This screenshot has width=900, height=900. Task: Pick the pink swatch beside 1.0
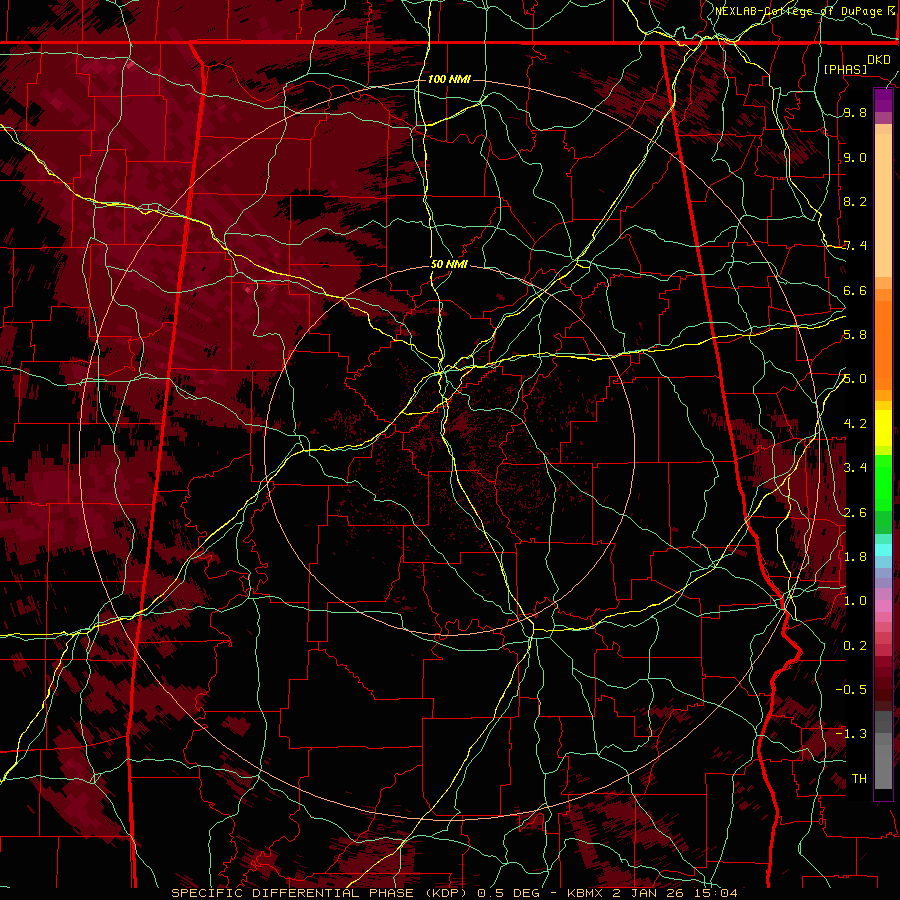883,606
